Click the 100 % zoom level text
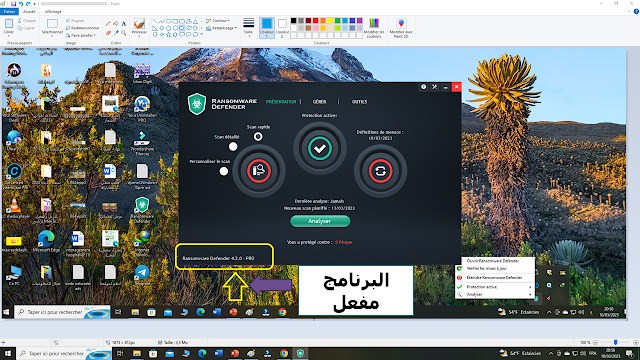The image size is (640, 360). 585,342
